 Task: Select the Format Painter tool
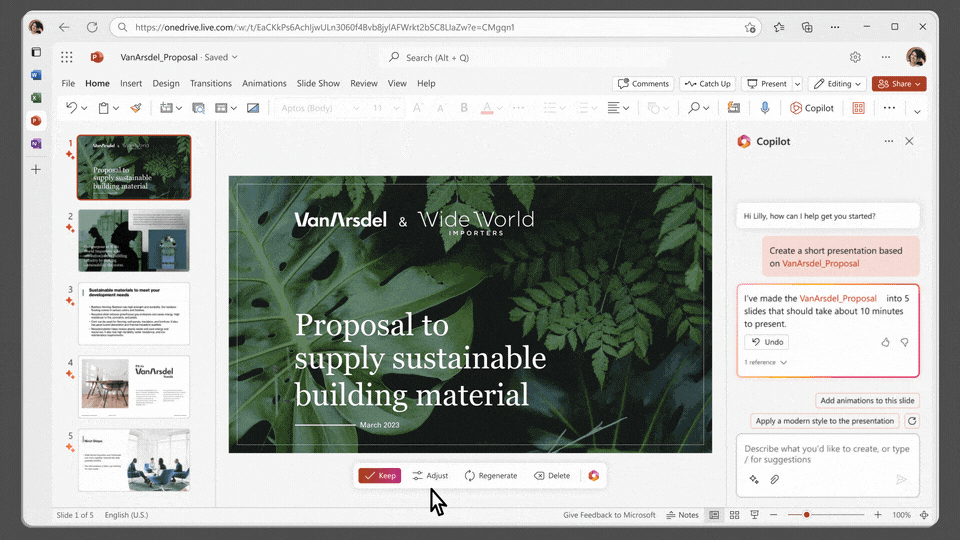[x=136, y=108]
